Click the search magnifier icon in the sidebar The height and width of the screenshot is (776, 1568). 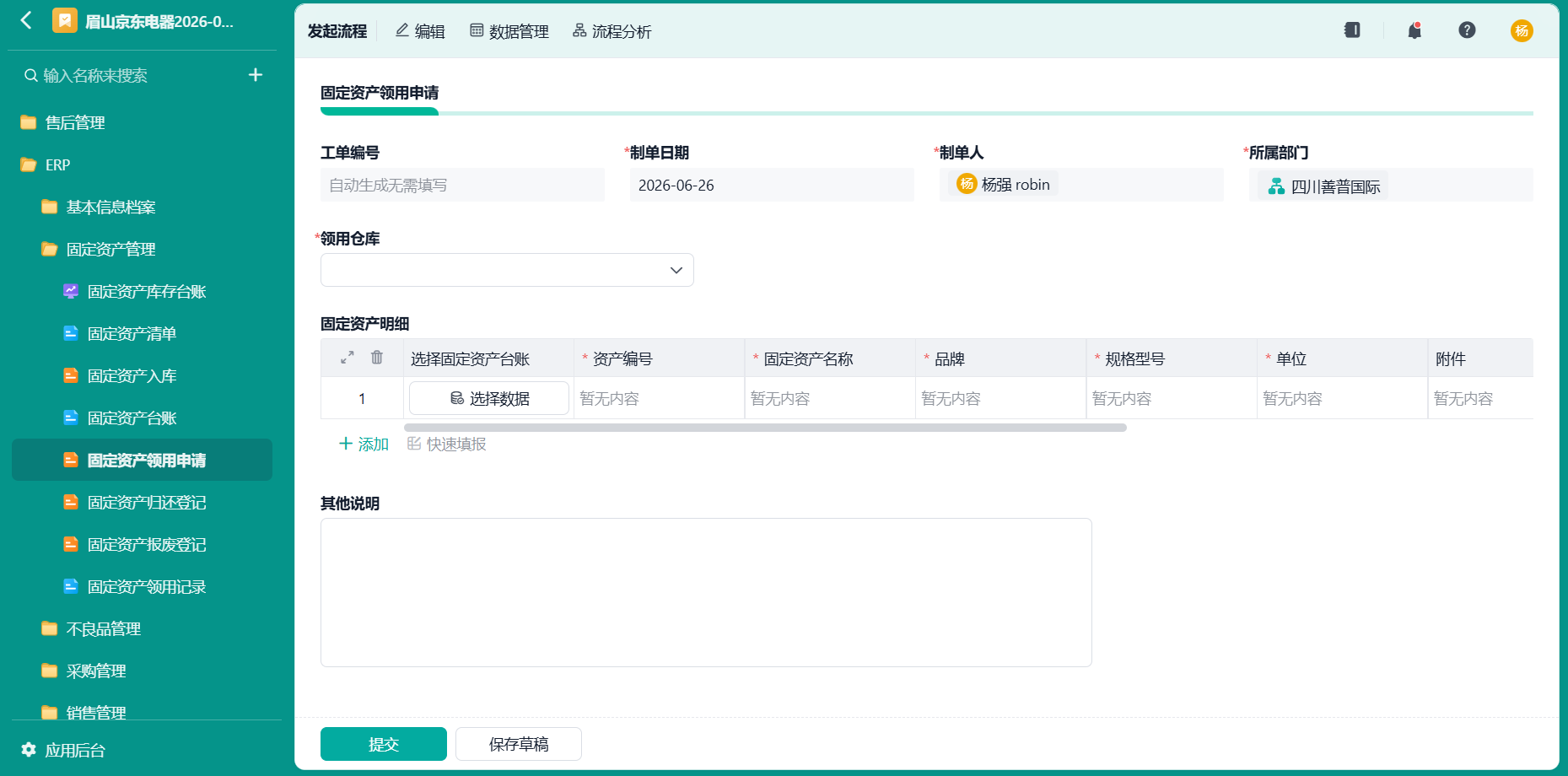(x=31, y=76)
